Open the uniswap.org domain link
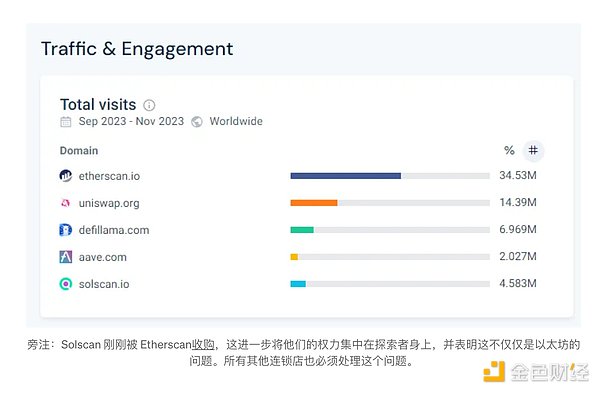600x393 pixels. tap(109, 203)
